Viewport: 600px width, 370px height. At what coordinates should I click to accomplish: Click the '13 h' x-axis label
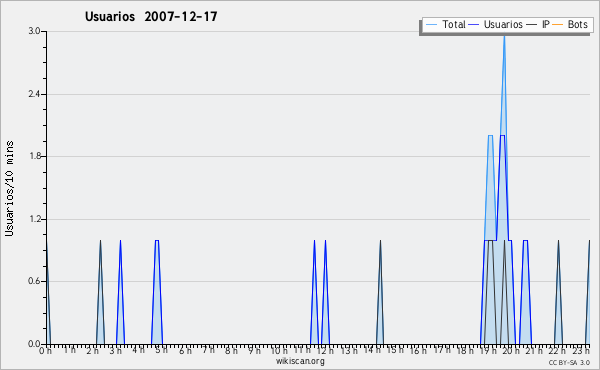(x=348, y=350)
